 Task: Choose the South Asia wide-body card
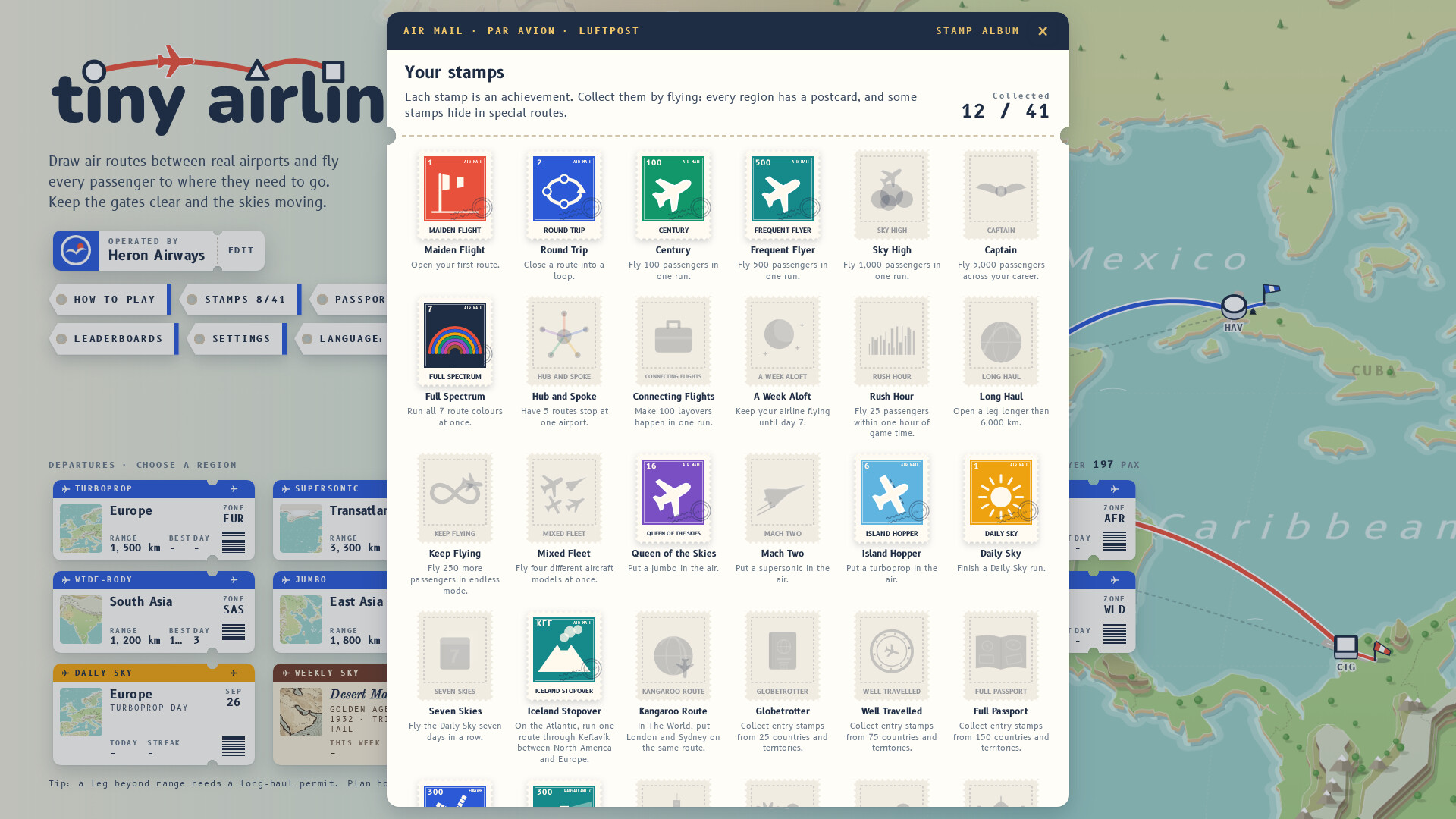click(154, 612)
